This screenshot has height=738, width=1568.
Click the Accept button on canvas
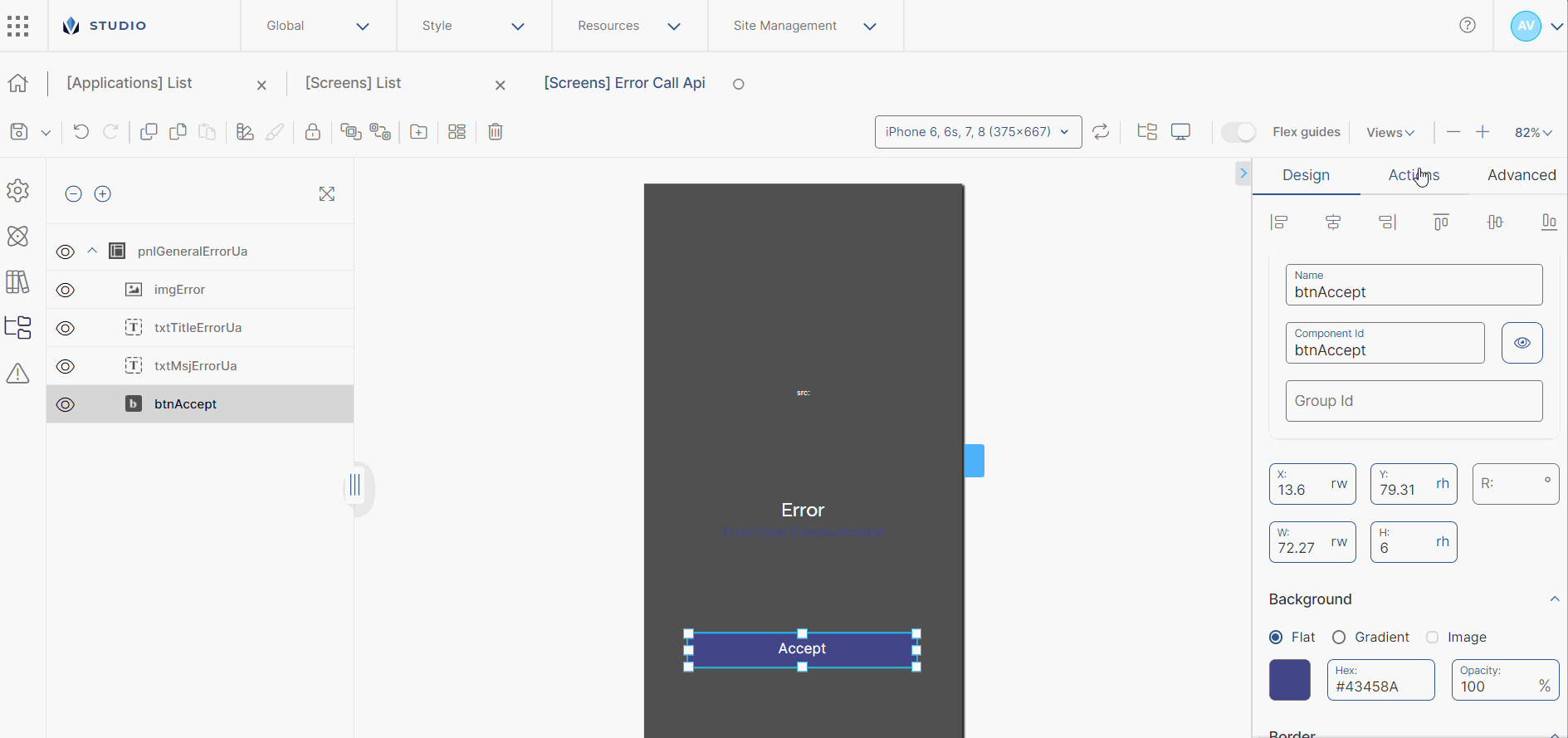[802, 649]
